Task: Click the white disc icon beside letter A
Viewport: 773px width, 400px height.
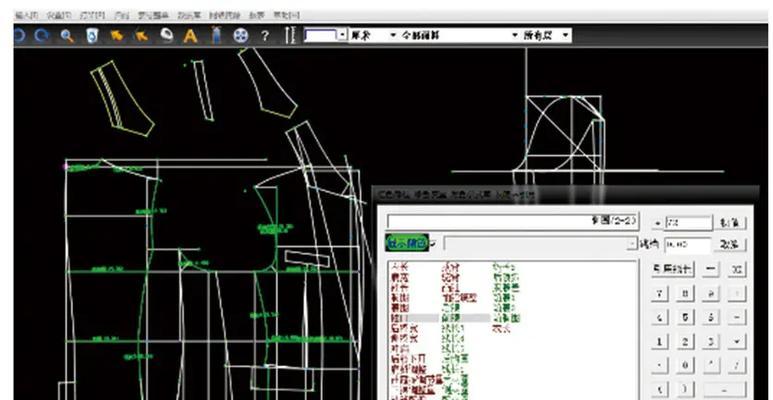Action: tap(167, 36)
